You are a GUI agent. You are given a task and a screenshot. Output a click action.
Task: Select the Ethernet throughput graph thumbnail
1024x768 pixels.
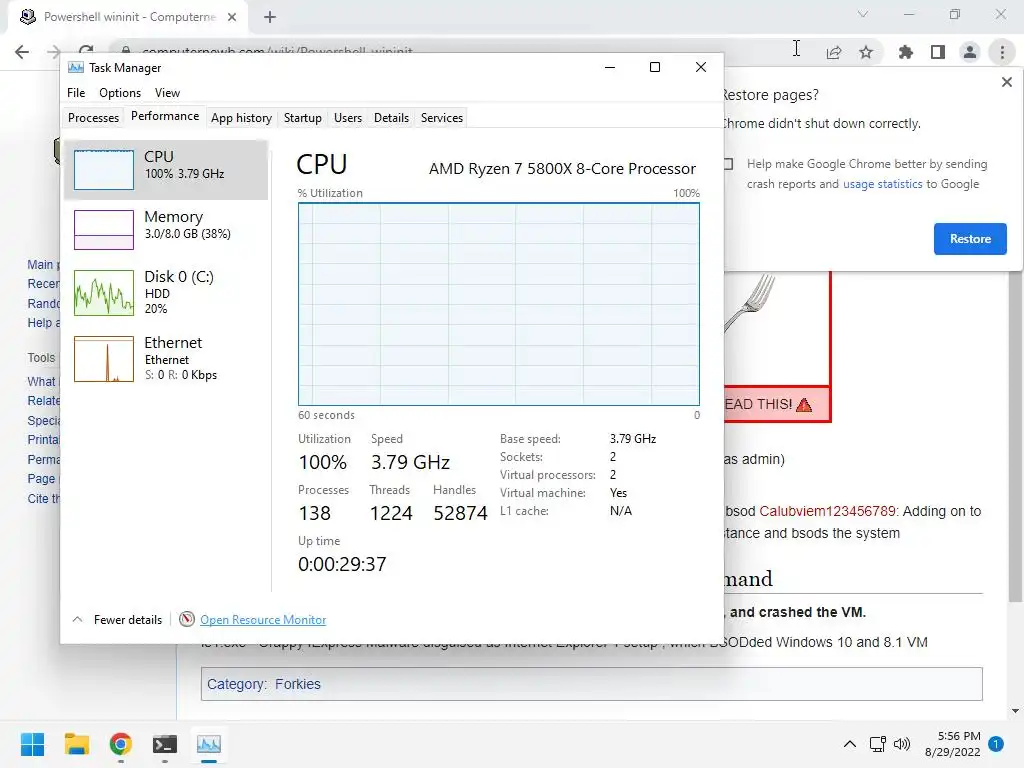pos(104,359)
